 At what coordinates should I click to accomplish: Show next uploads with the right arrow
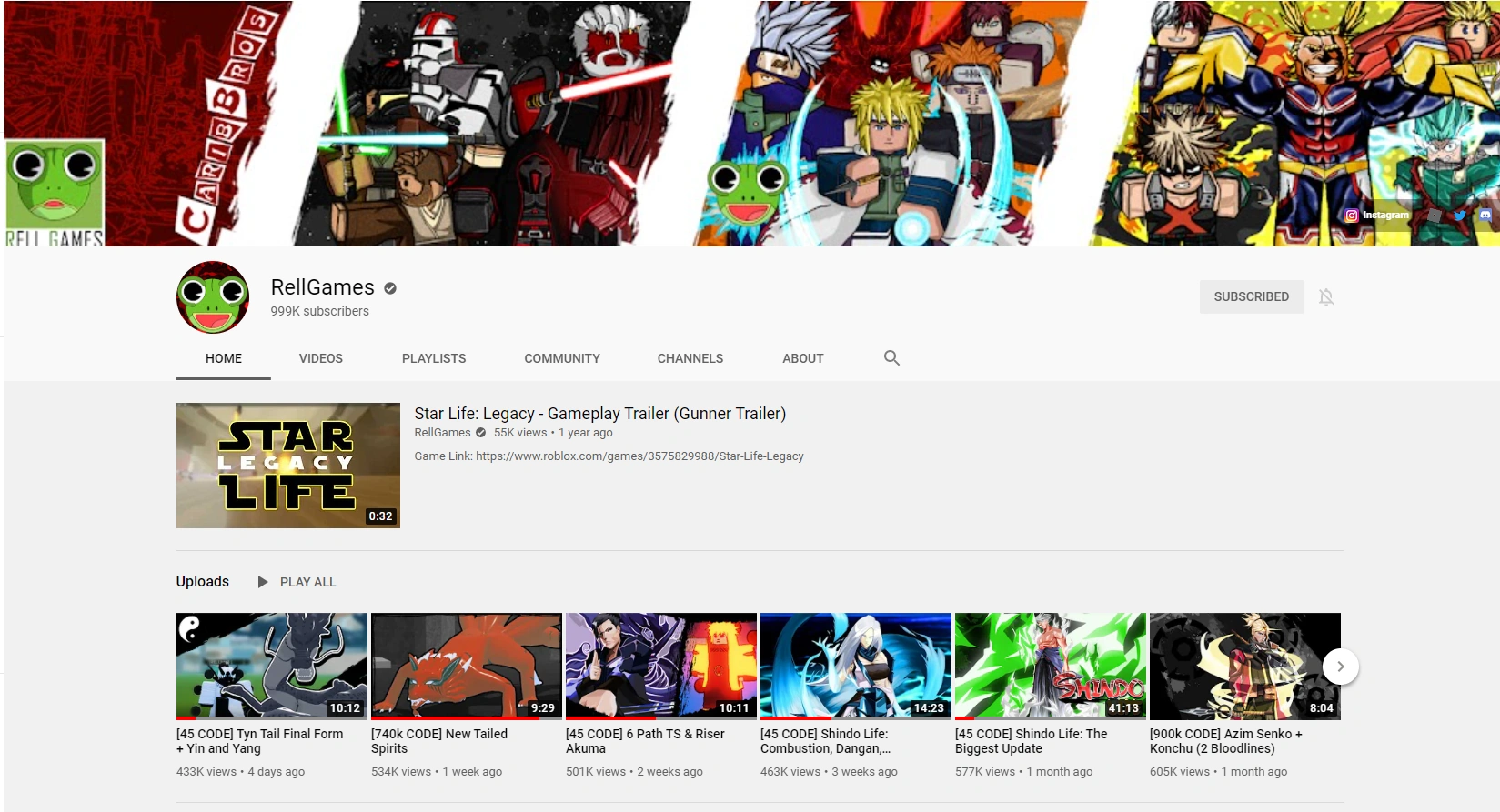1341,667
